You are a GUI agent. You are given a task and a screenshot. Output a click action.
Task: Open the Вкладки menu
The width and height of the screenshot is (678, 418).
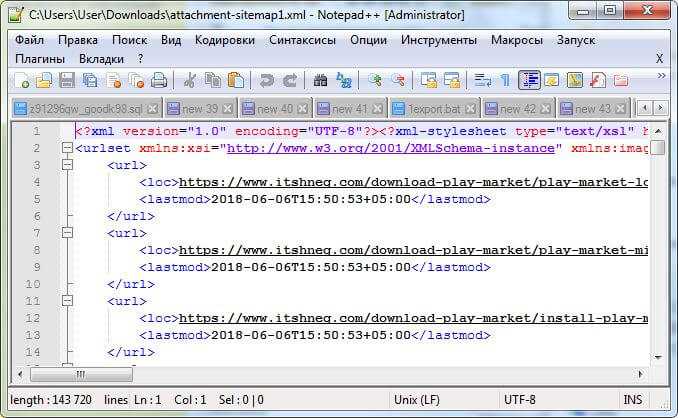[x=101, y=59]
